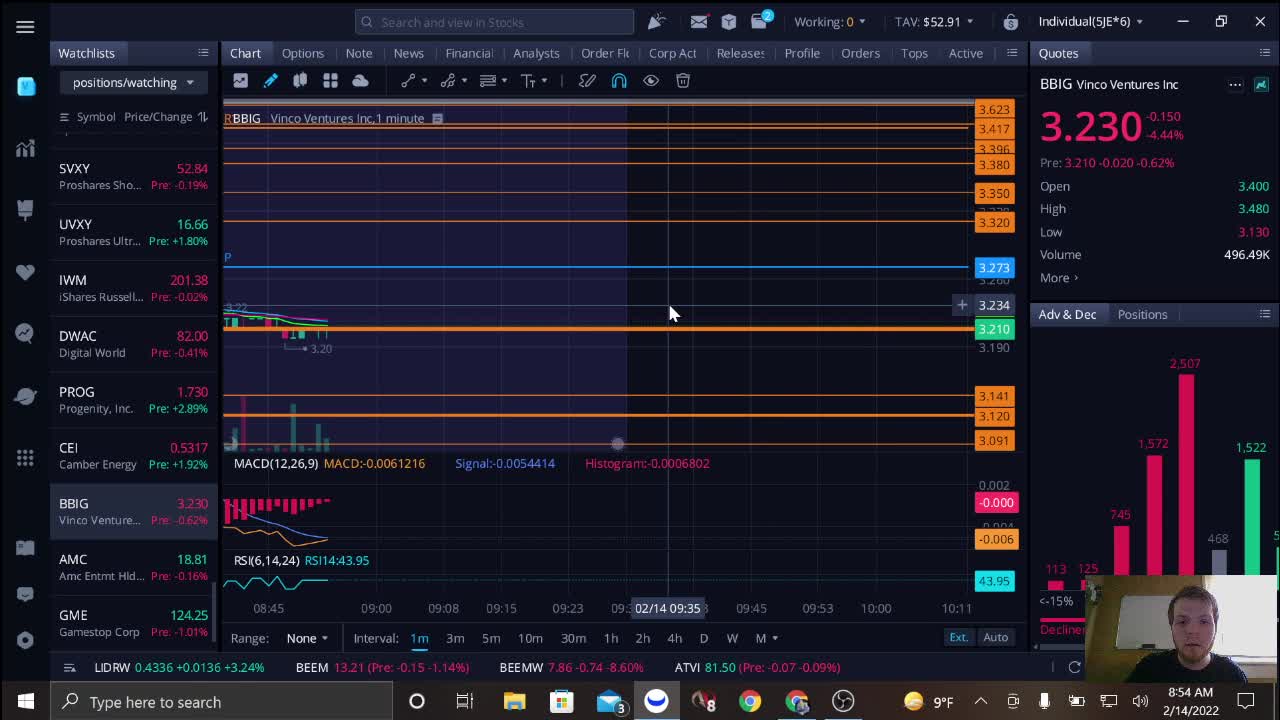Select the 1h interval

click(x=611, y=638)
